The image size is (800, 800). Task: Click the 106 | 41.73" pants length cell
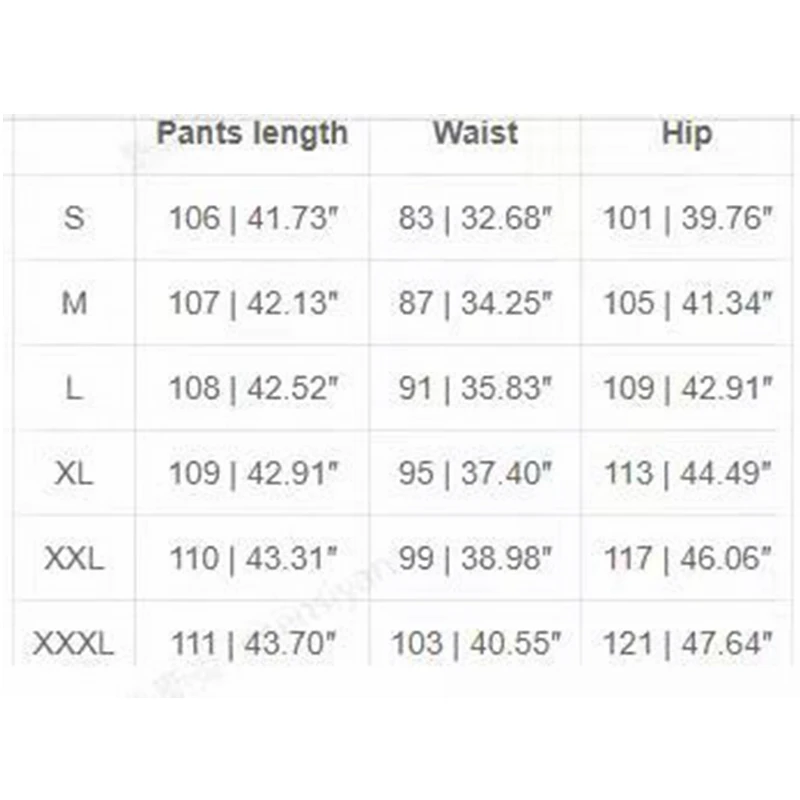(251, 218)
